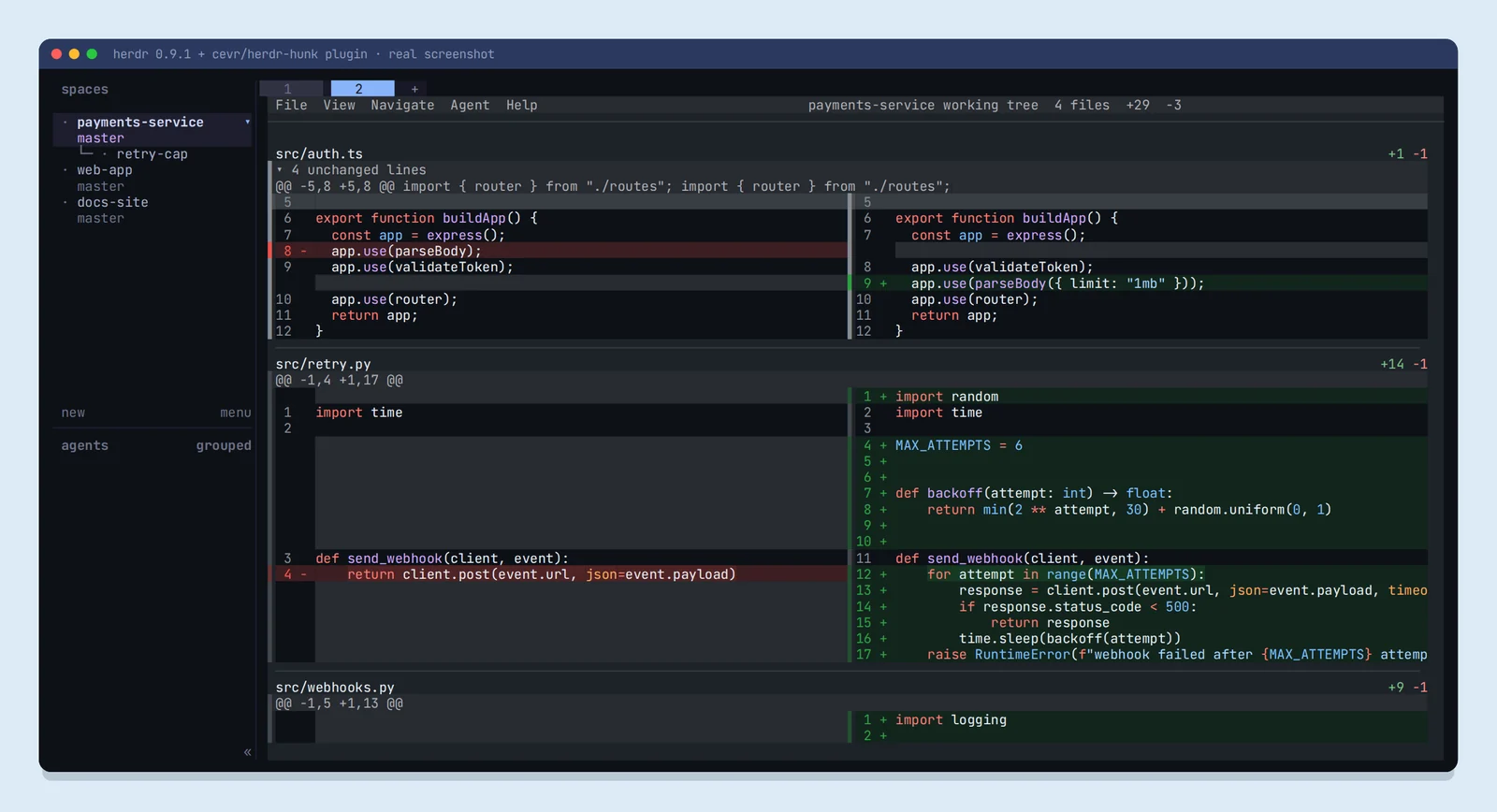Click the src/auth.ts file header
Image resolution: width=1497 pixels, height=812 pixels.
[319, 154]
